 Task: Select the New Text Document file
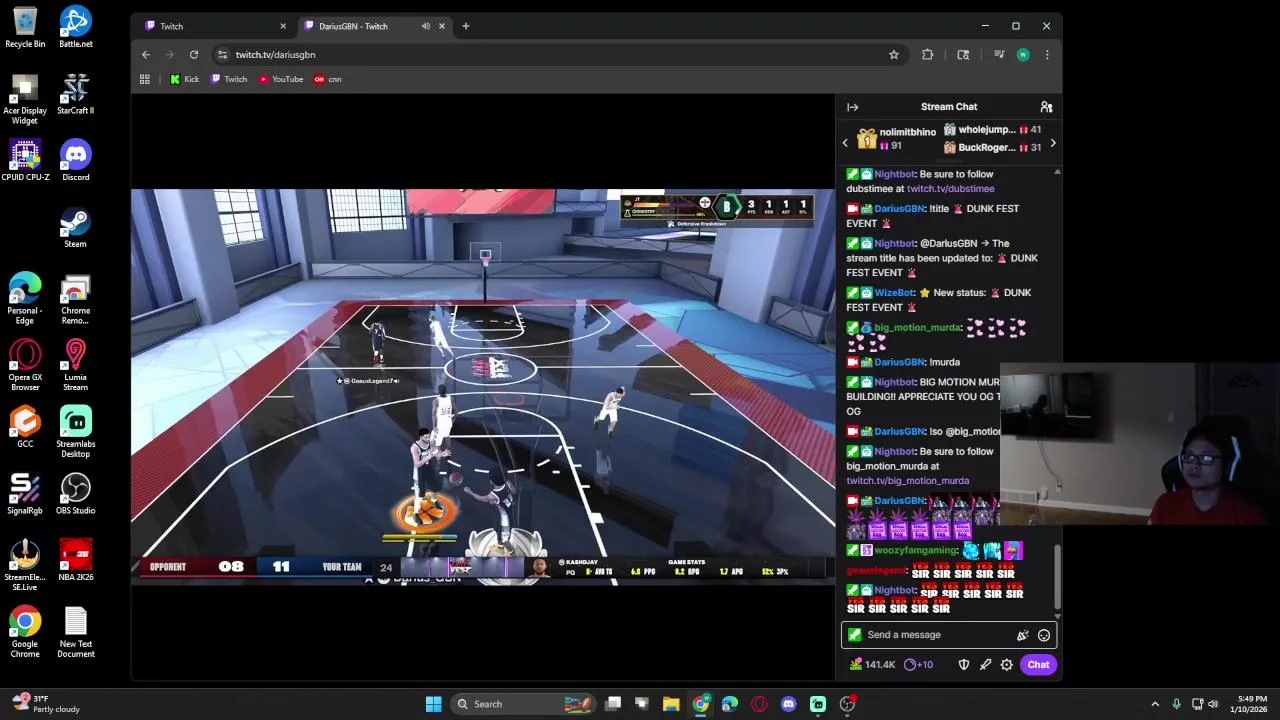75,632
